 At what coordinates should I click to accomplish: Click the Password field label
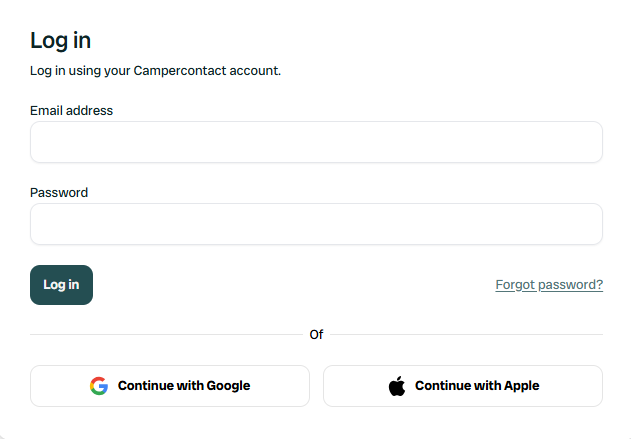[x=59, y=192]
